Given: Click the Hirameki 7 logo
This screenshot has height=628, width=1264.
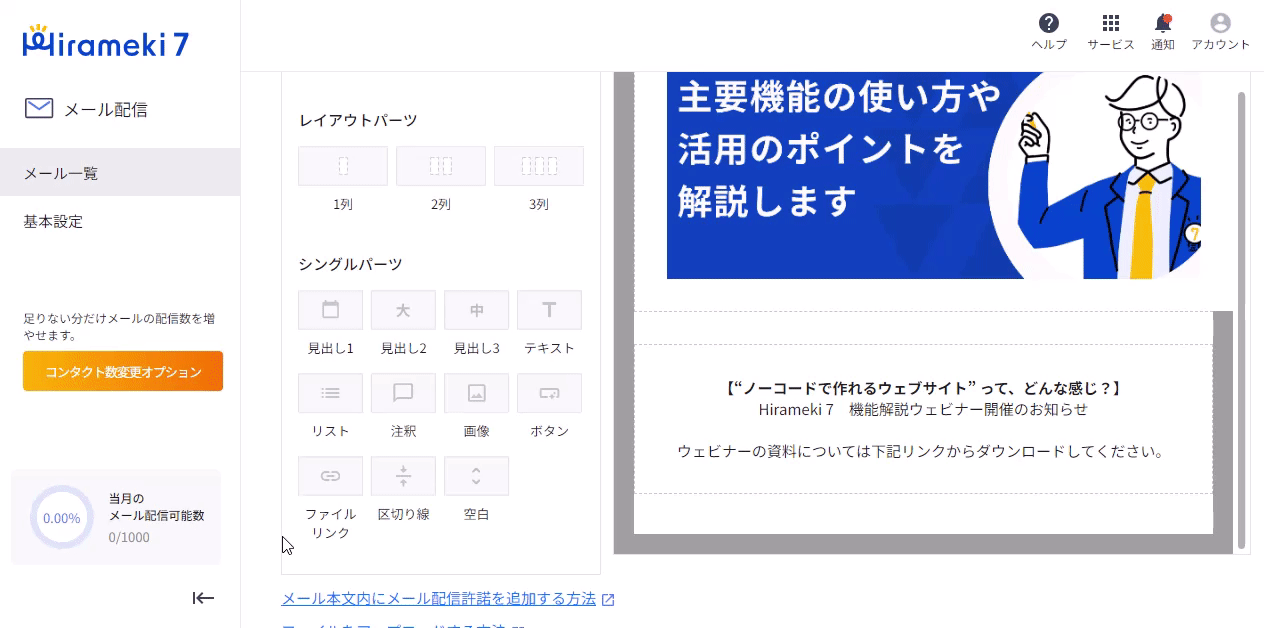Looking at the screenshot, I should coord(105,40).
